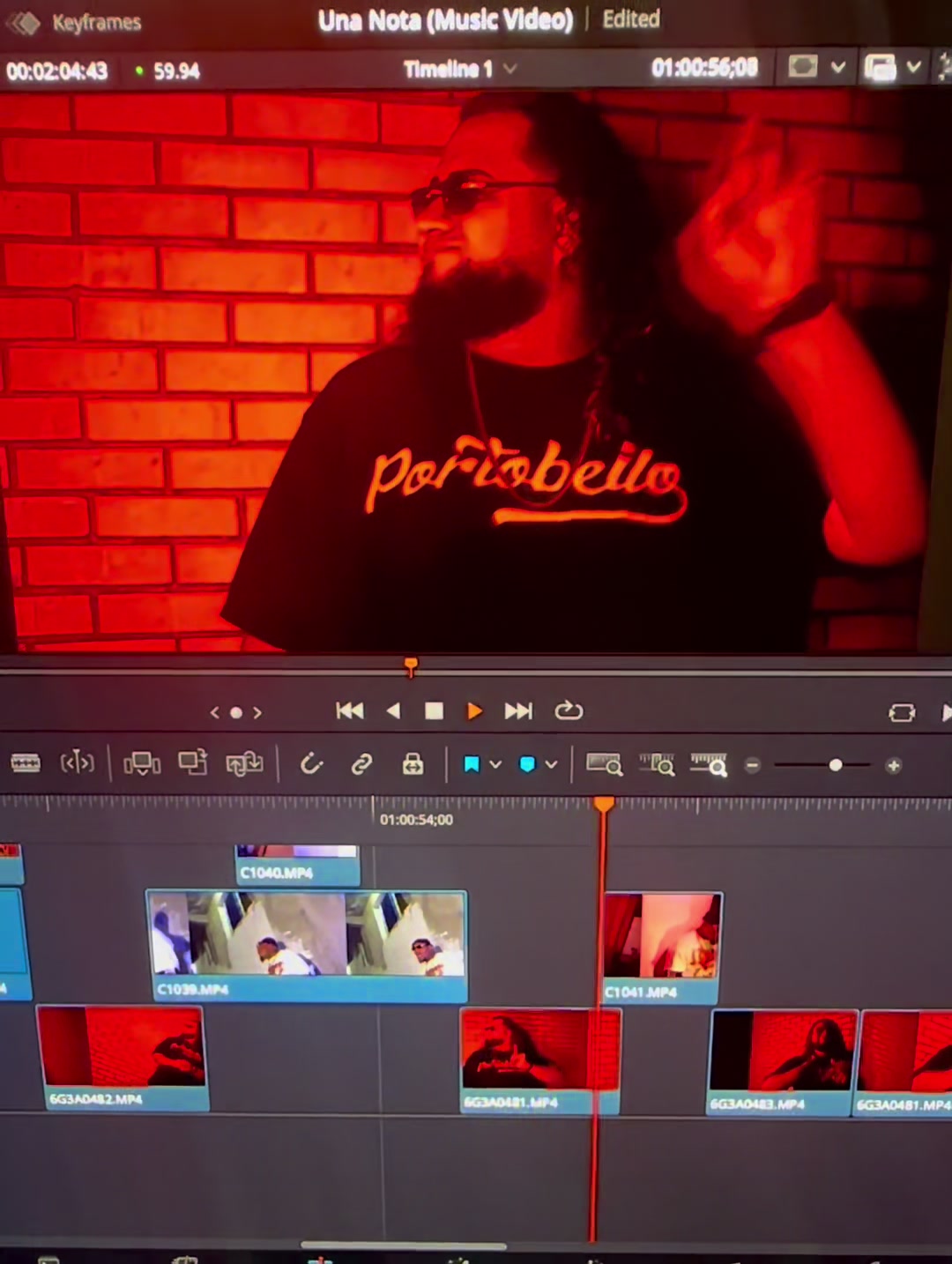Select the 6G3A0483.MP4 clip

(782, 1062)
